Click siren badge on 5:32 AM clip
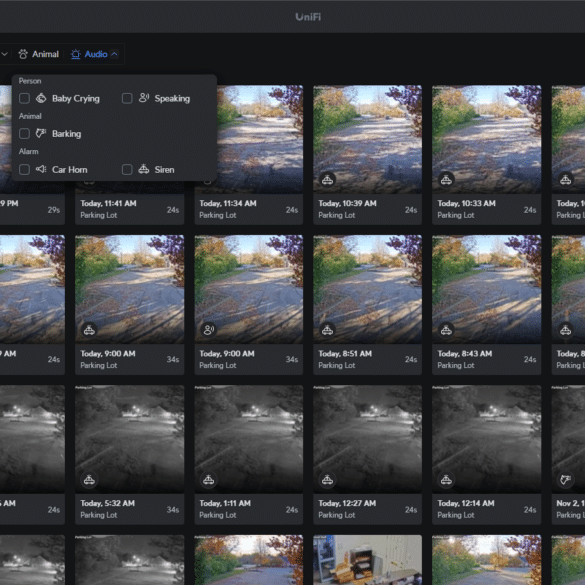The width and height of the screenshot is (585, 585). pyautogui.click(x=89, y=480)
